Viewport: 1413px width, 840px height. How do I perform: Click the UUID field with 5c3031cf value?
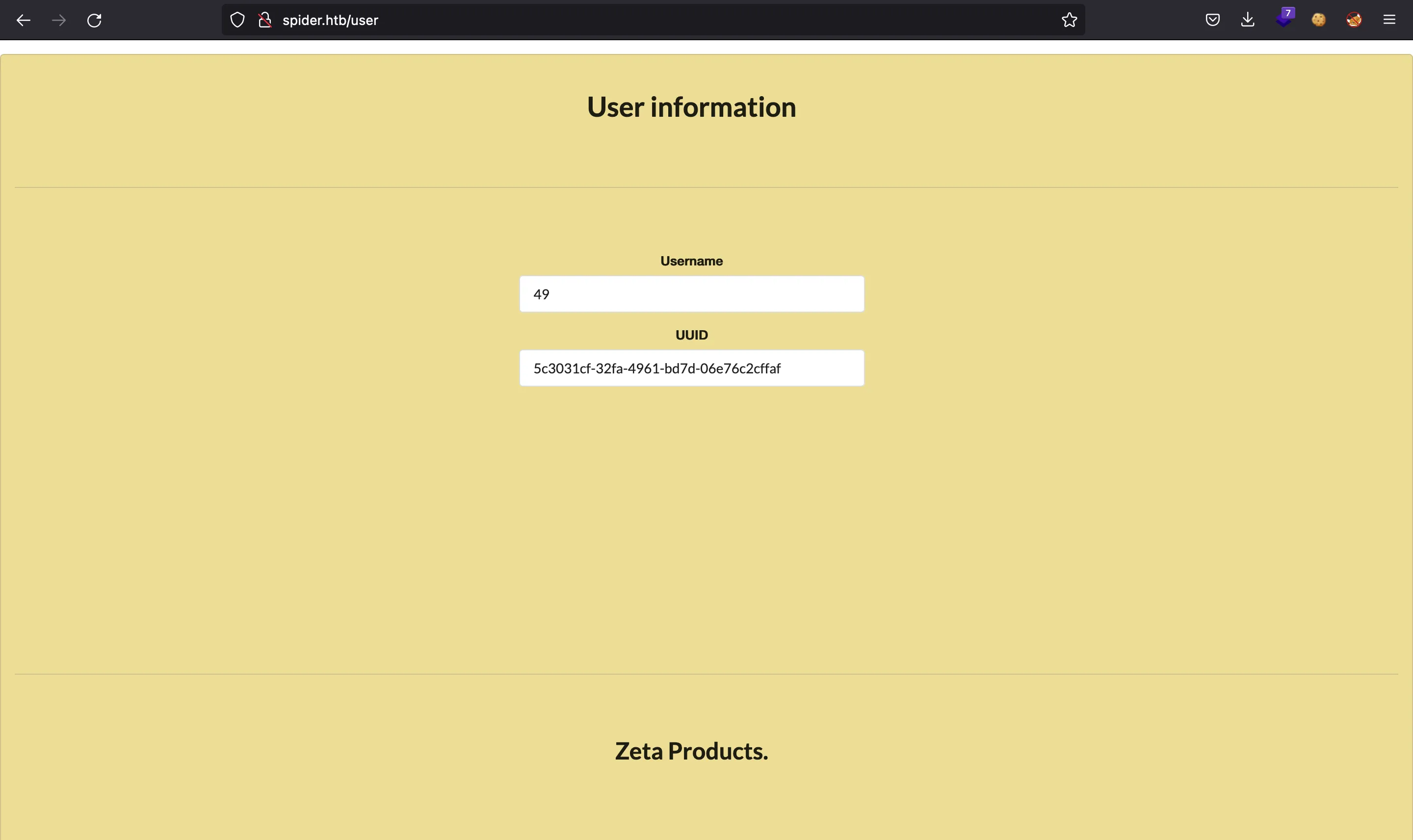click(x=691, y=368)
